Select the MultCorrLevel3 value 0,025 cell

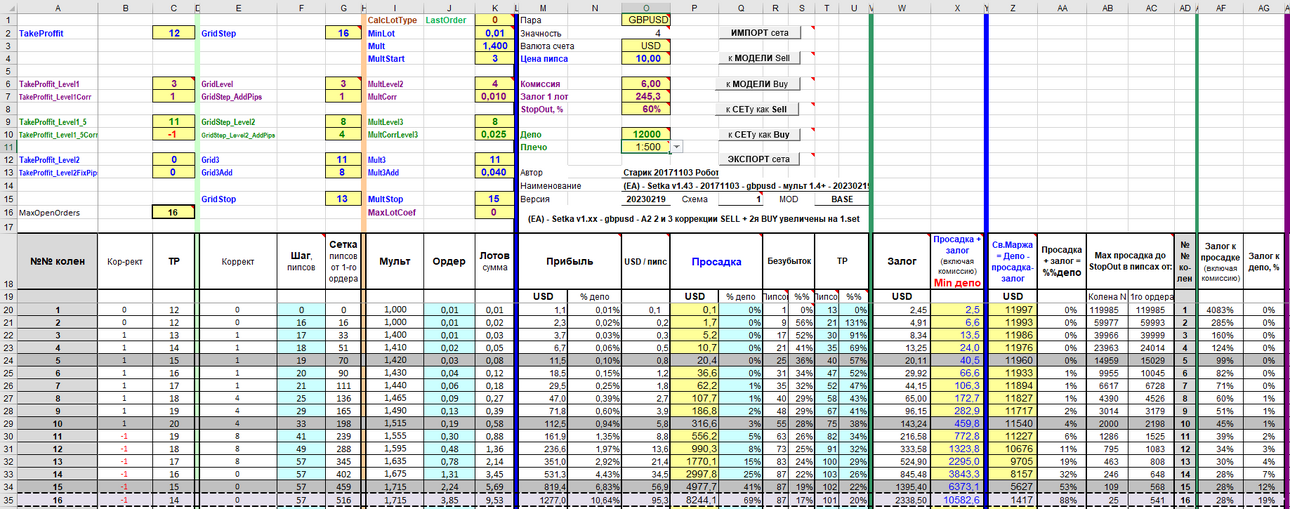click(x=493, y=134)
